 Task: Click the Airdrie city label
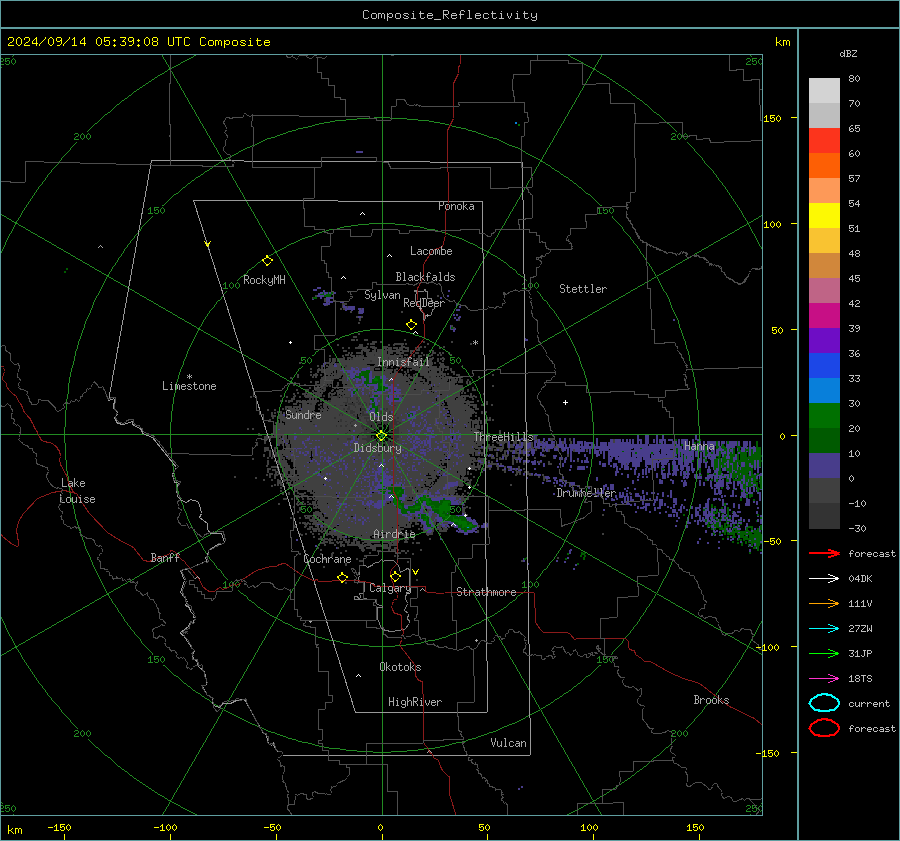pos(394,534)
